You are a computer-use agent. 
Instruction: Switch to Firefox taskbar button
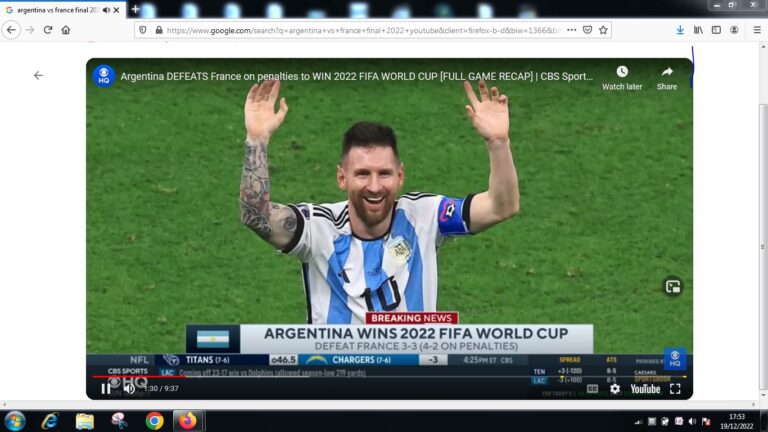[x=188, y=421]
